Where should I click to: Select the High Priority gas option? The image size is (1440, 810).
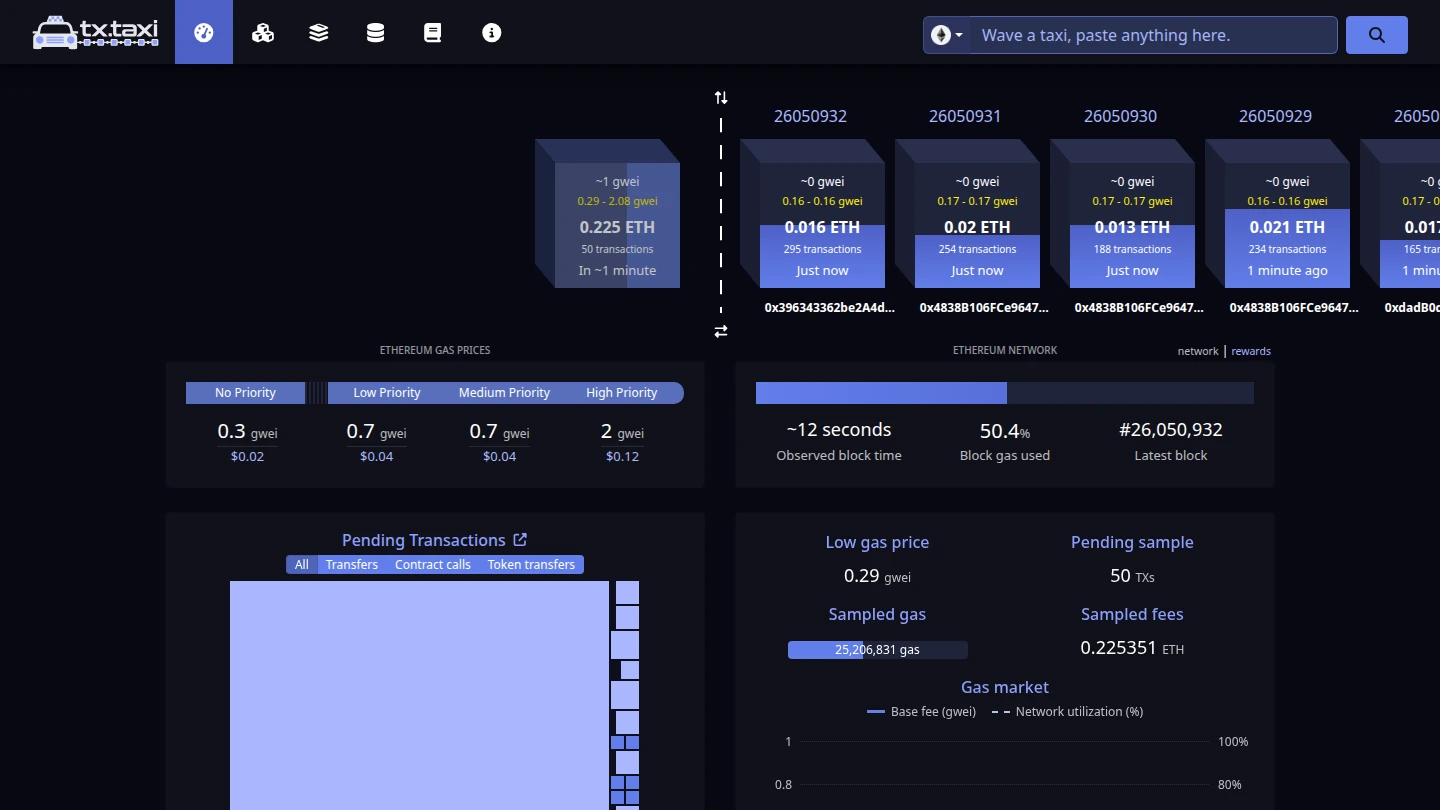pyautogui.click(x=622, y=393)
